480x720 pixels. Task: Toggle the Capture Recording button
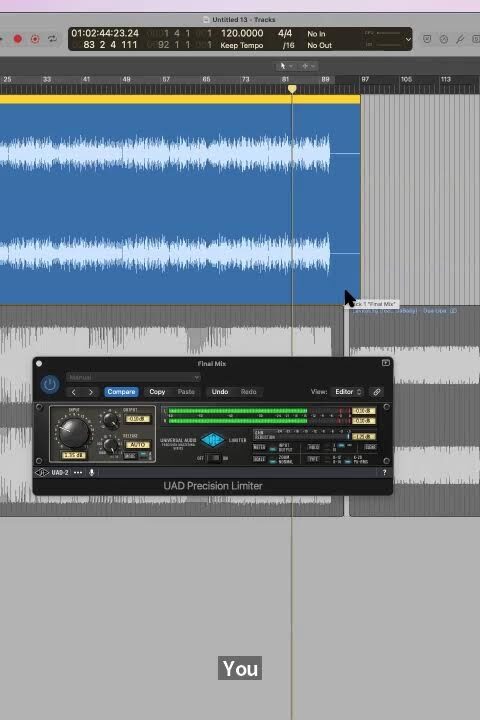(35, 39)
